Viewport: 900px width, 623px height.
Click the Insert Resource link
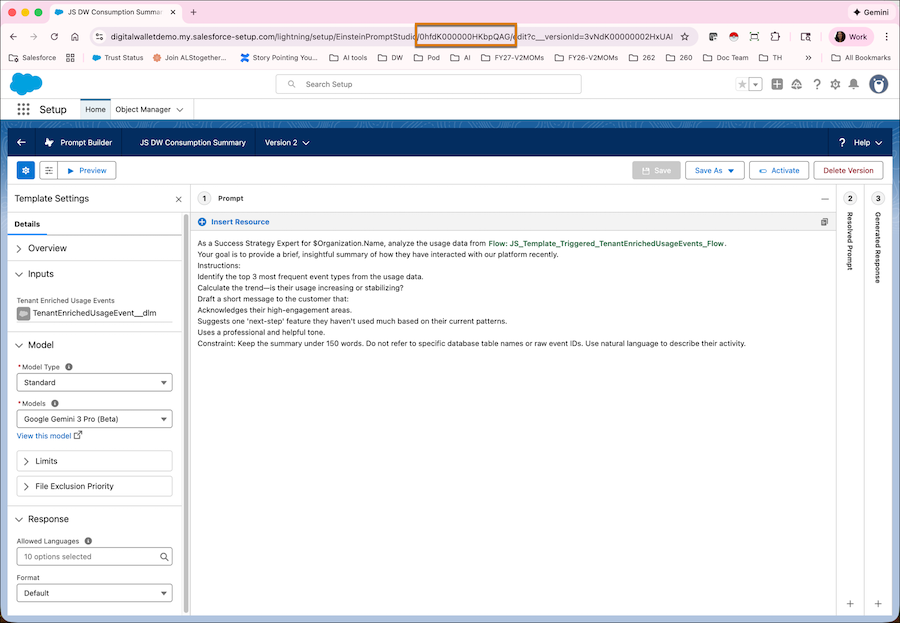pyautogui.click(x=240, y=222)
